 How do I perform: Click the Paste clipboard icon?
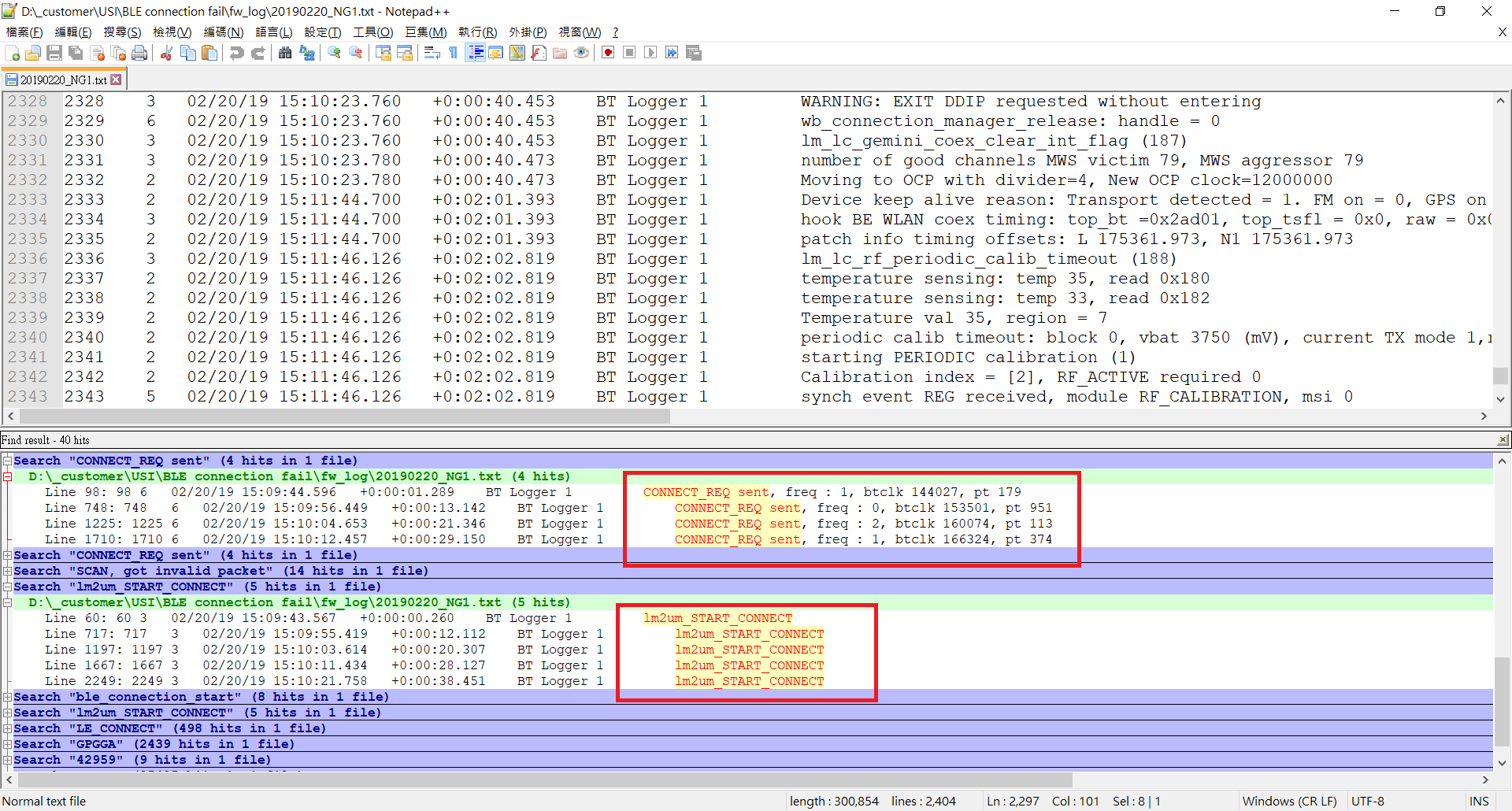click(x=209, y=53)
